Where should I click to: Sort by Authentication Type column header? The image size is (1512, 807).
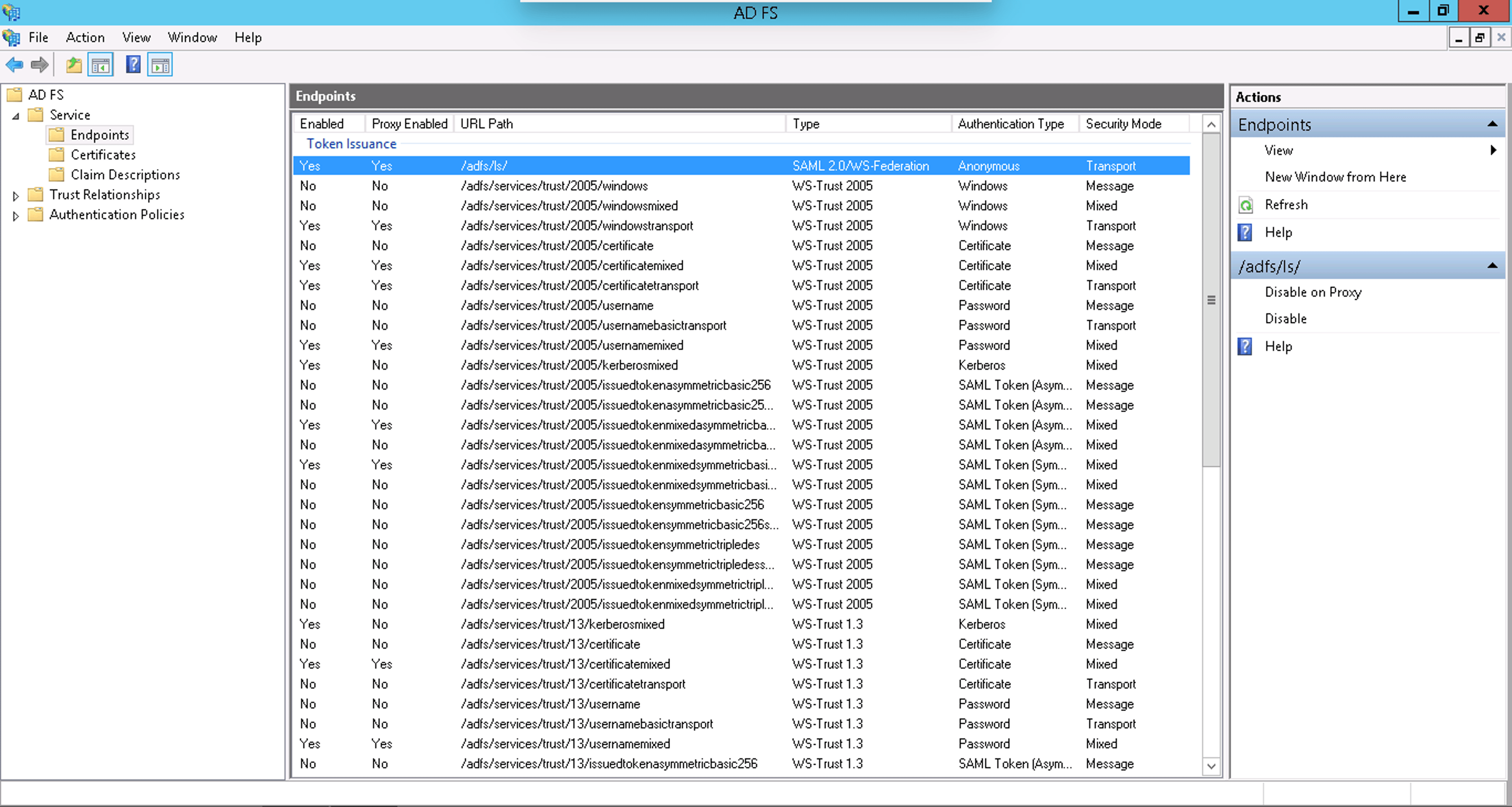pyautogui.click(x=1015, y=124)
